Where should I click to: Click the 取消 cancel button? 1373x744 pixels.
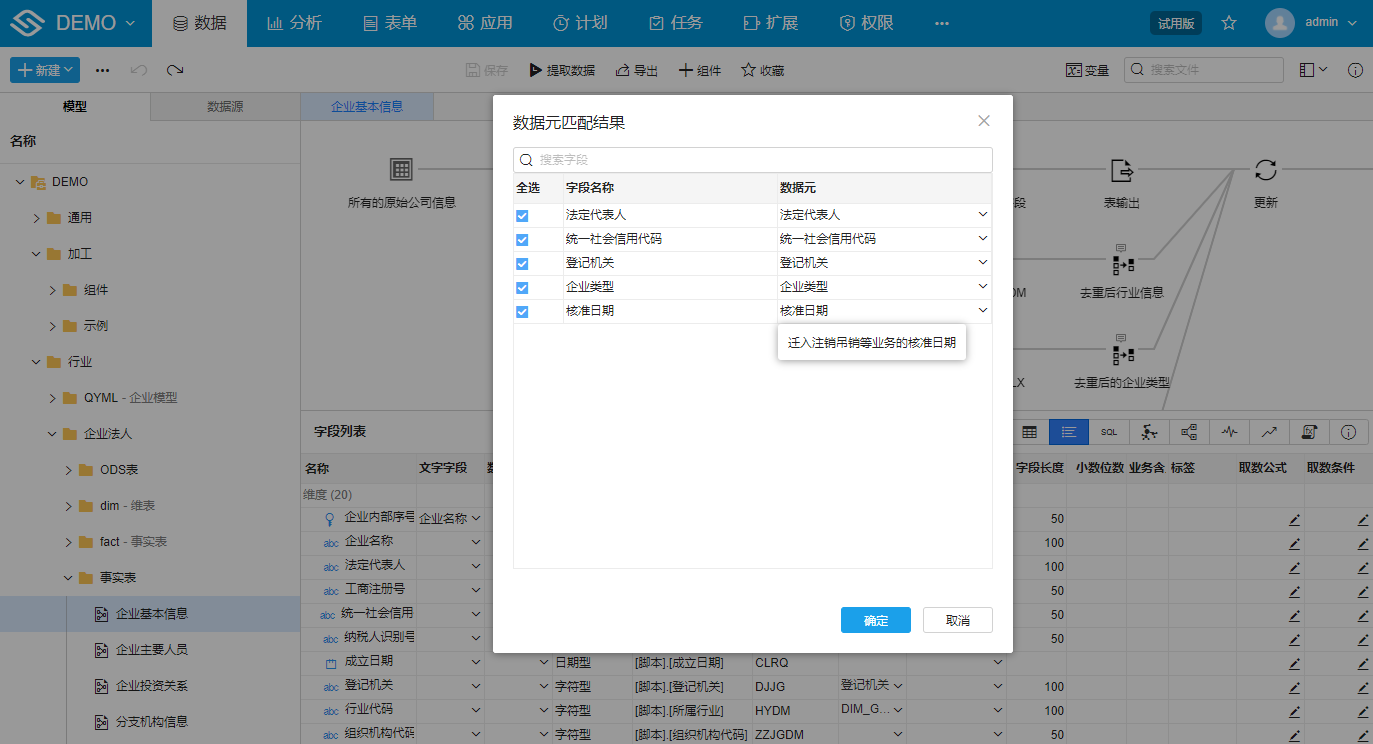click(957, 620)
